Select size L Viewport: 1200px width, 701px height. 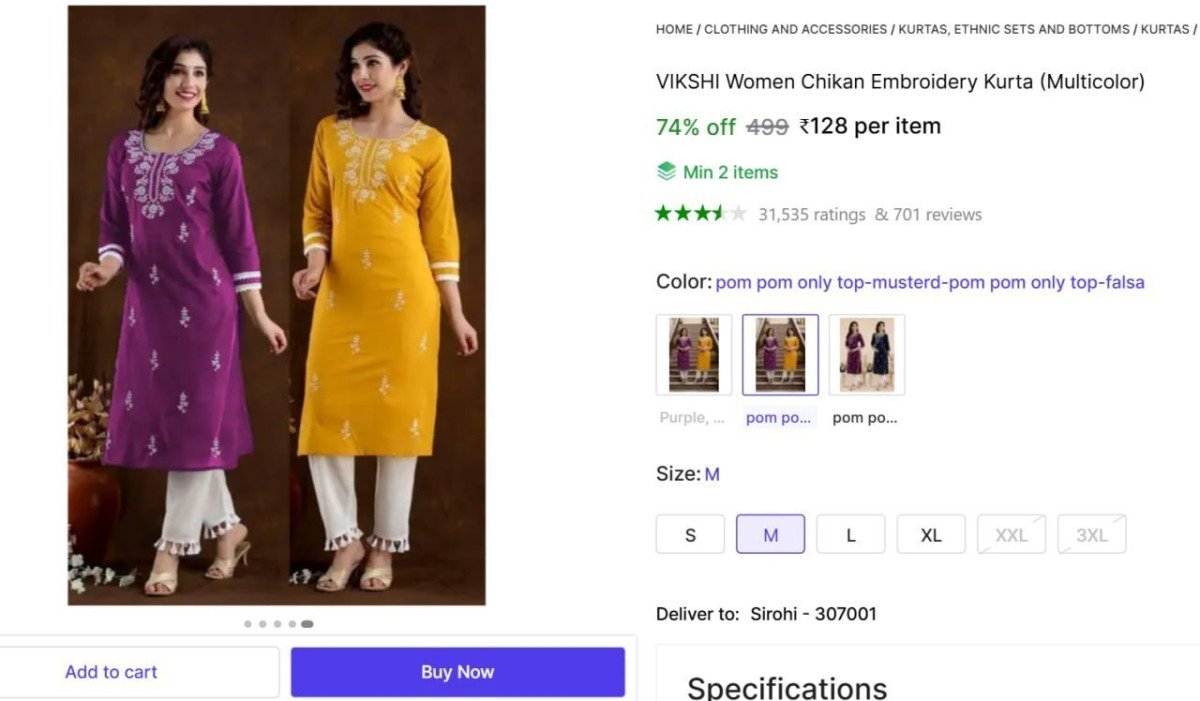click(x=850, y=534)
